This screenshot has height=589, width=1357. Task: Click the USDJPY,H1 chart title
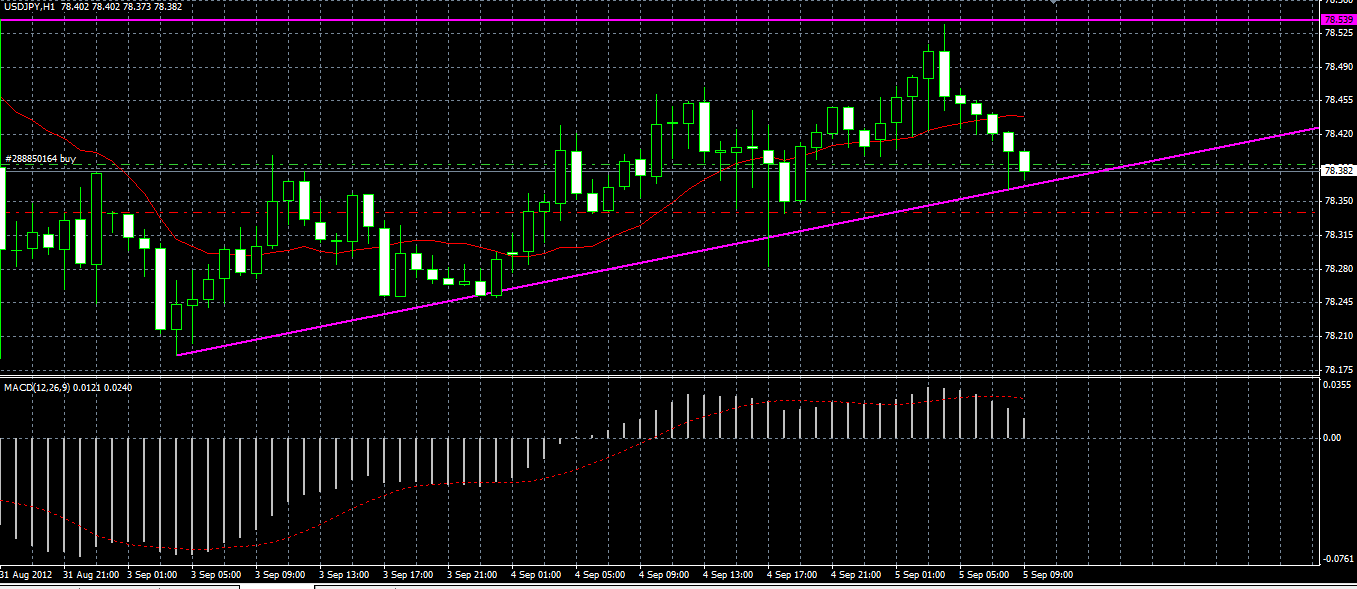pyautogui.click(x=29, y=7)
